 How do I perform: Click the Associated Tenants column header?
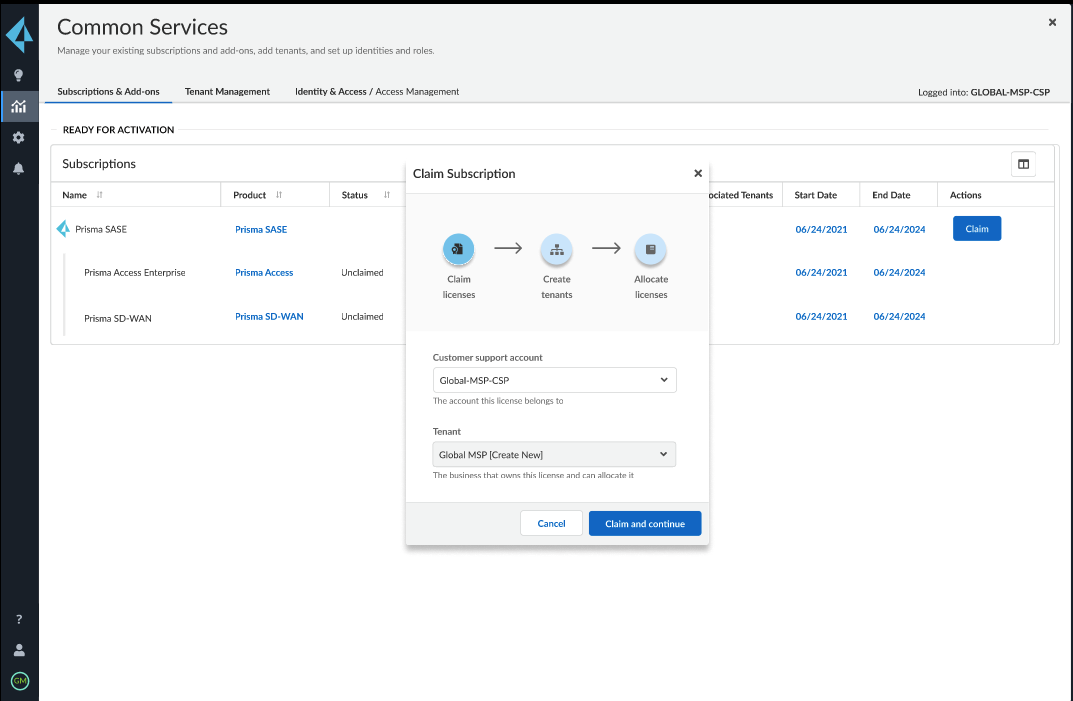pos(741,195)
